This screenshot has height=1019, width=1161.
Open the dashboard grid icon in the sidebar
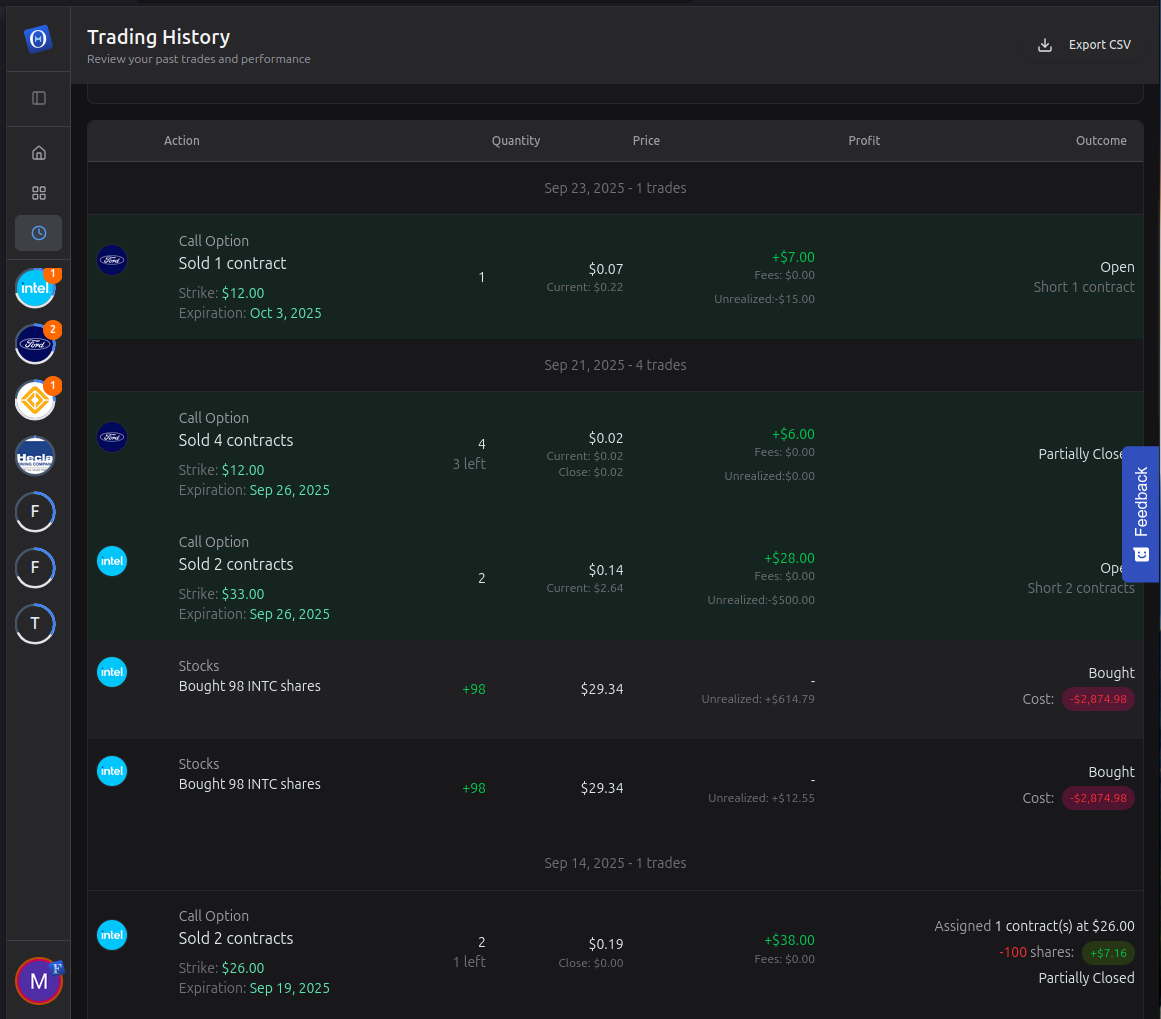coord(39,193)
